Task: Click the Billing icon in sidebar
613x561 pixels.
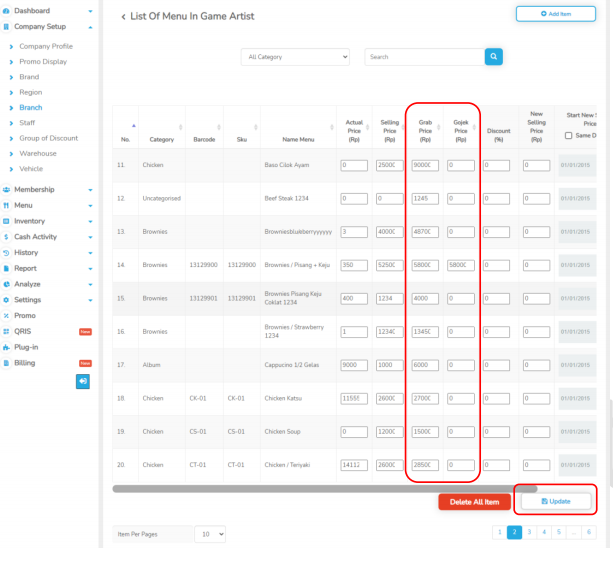Action: 6,362
